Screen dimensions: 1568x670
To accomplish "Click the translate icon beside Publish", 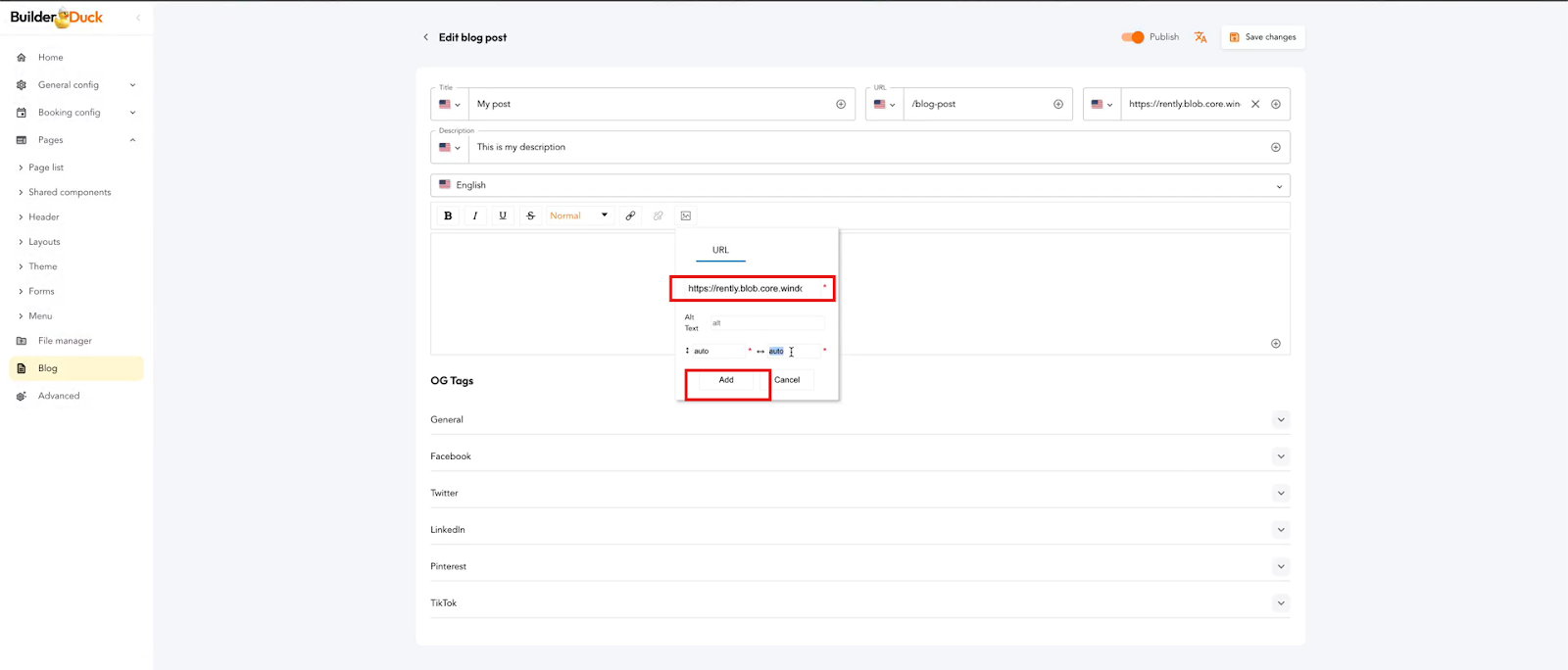I will 1200,37.
